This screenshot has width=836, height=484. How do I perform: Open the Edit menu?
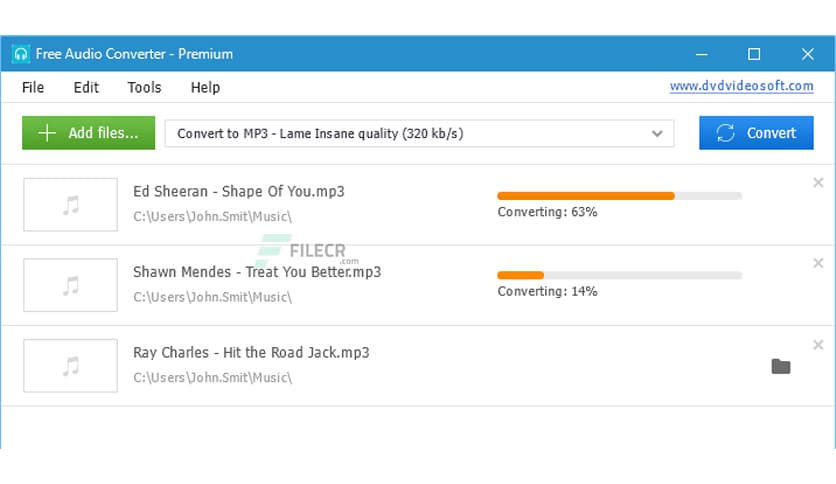[86, 87]
